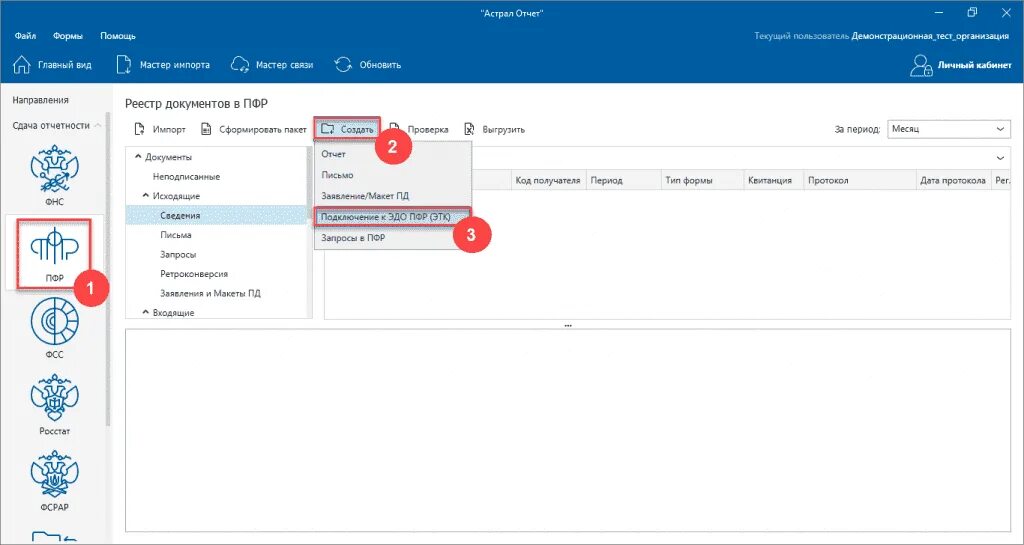The height and width of the screenshot is (545, 1024).
Task: Select Неподписанные in document tree
Action: [x=186, y=176]
